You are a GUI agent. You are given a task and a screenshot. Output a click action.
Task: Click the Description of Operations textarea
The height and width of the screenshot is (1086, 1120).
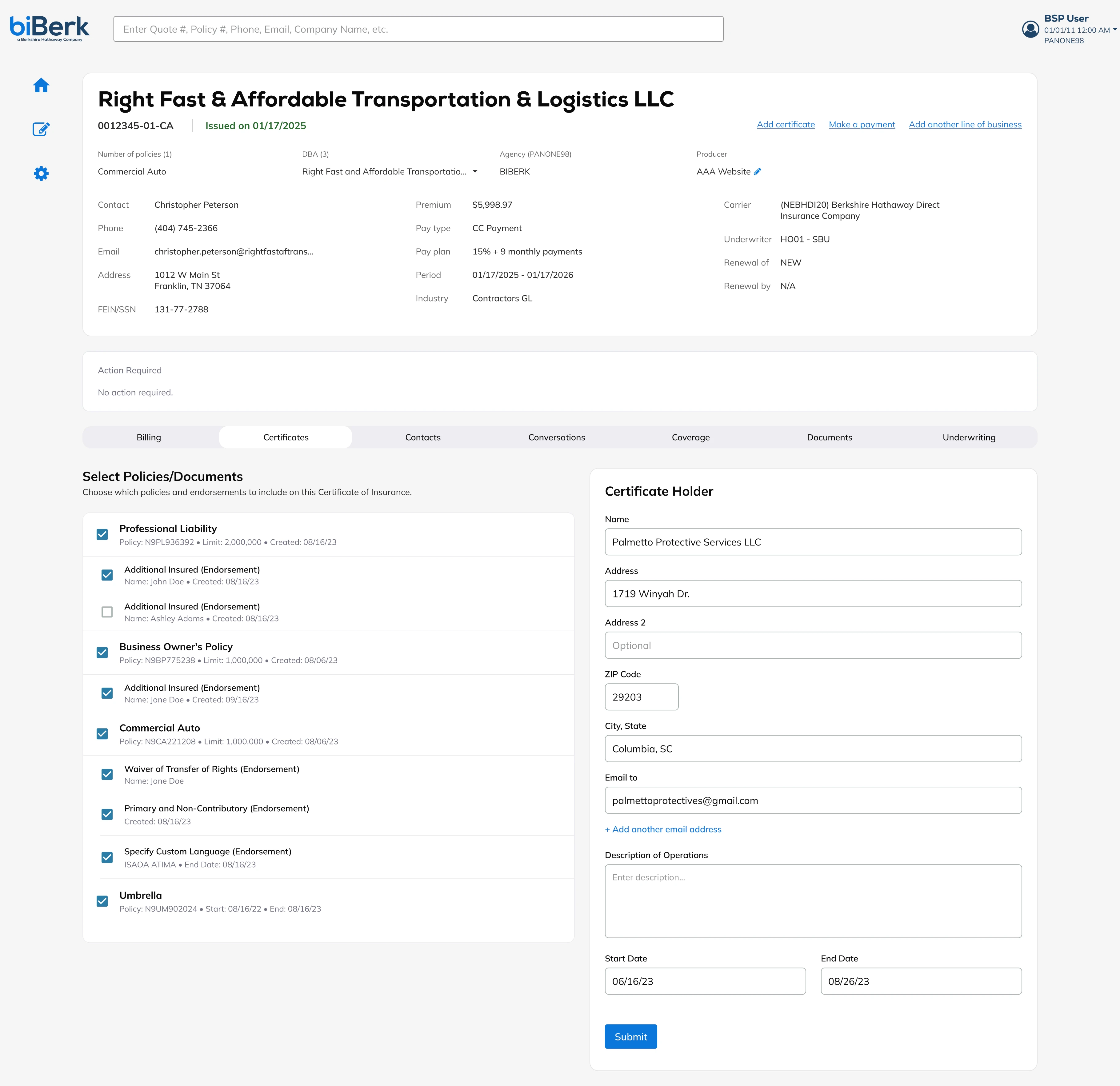point(813,901)
